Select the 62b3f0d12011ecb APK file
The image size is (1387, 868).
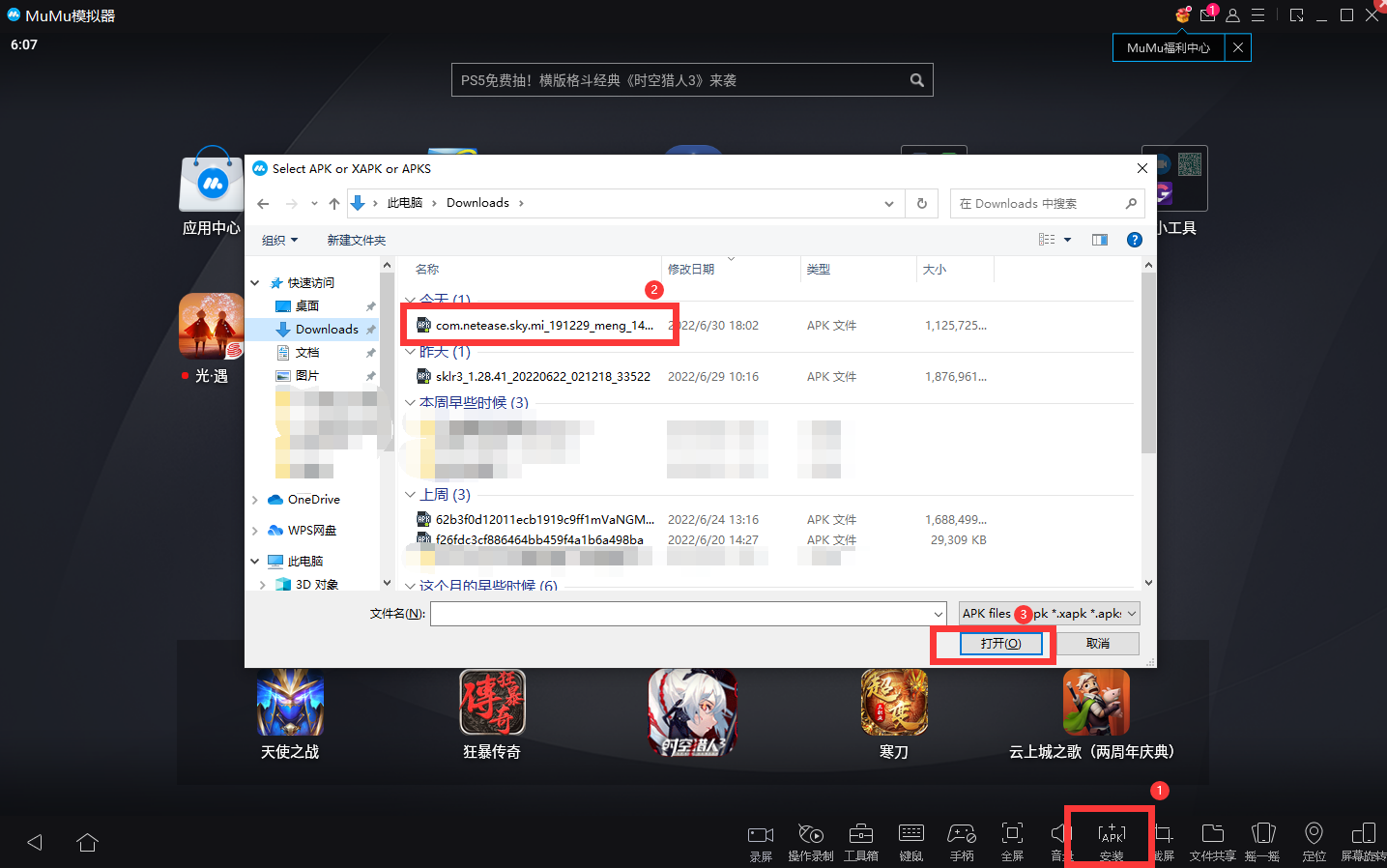544,520
